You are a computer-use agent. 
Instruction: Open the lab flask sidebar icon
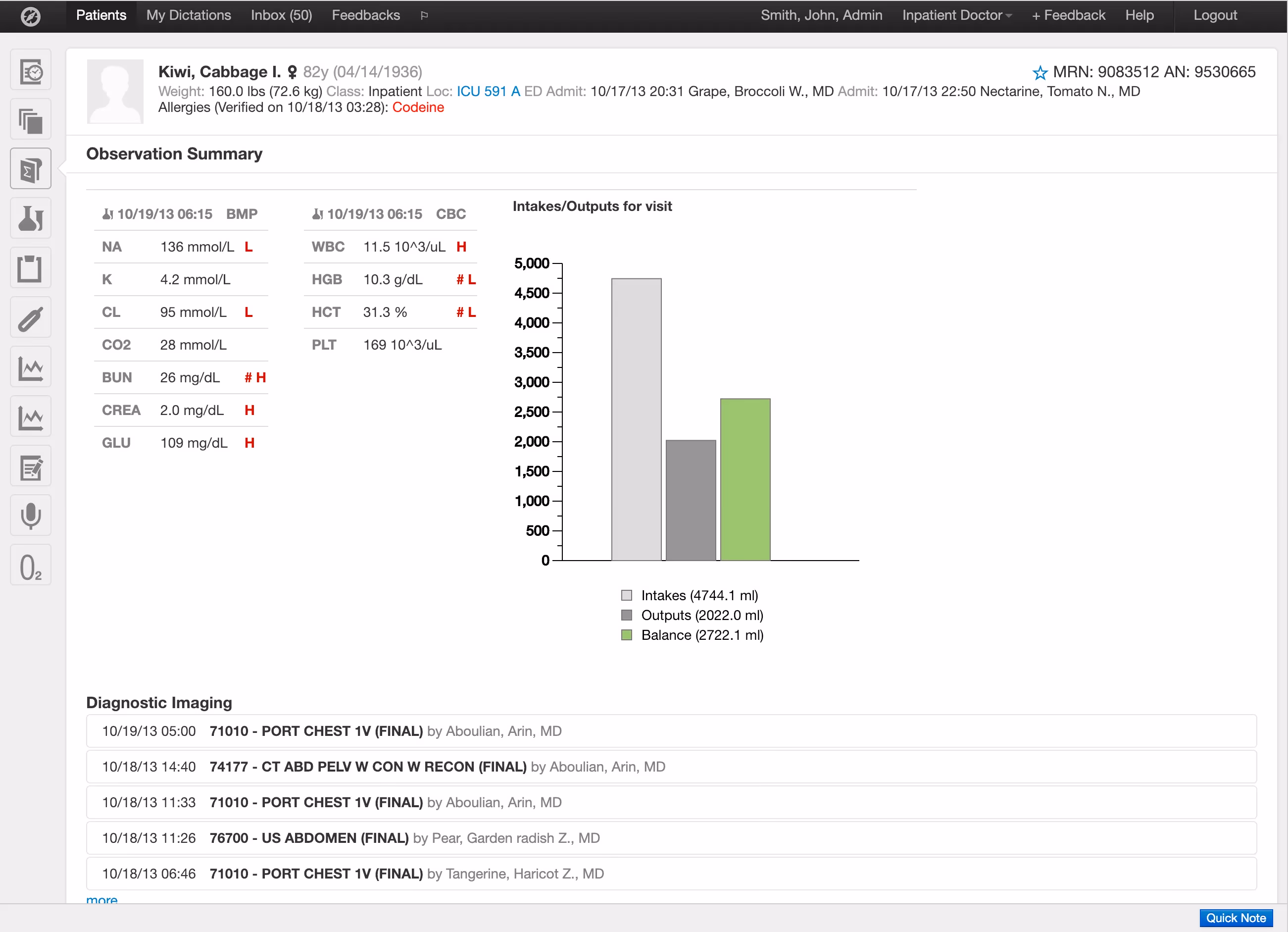pyautogui.click(x=31, y=218)
